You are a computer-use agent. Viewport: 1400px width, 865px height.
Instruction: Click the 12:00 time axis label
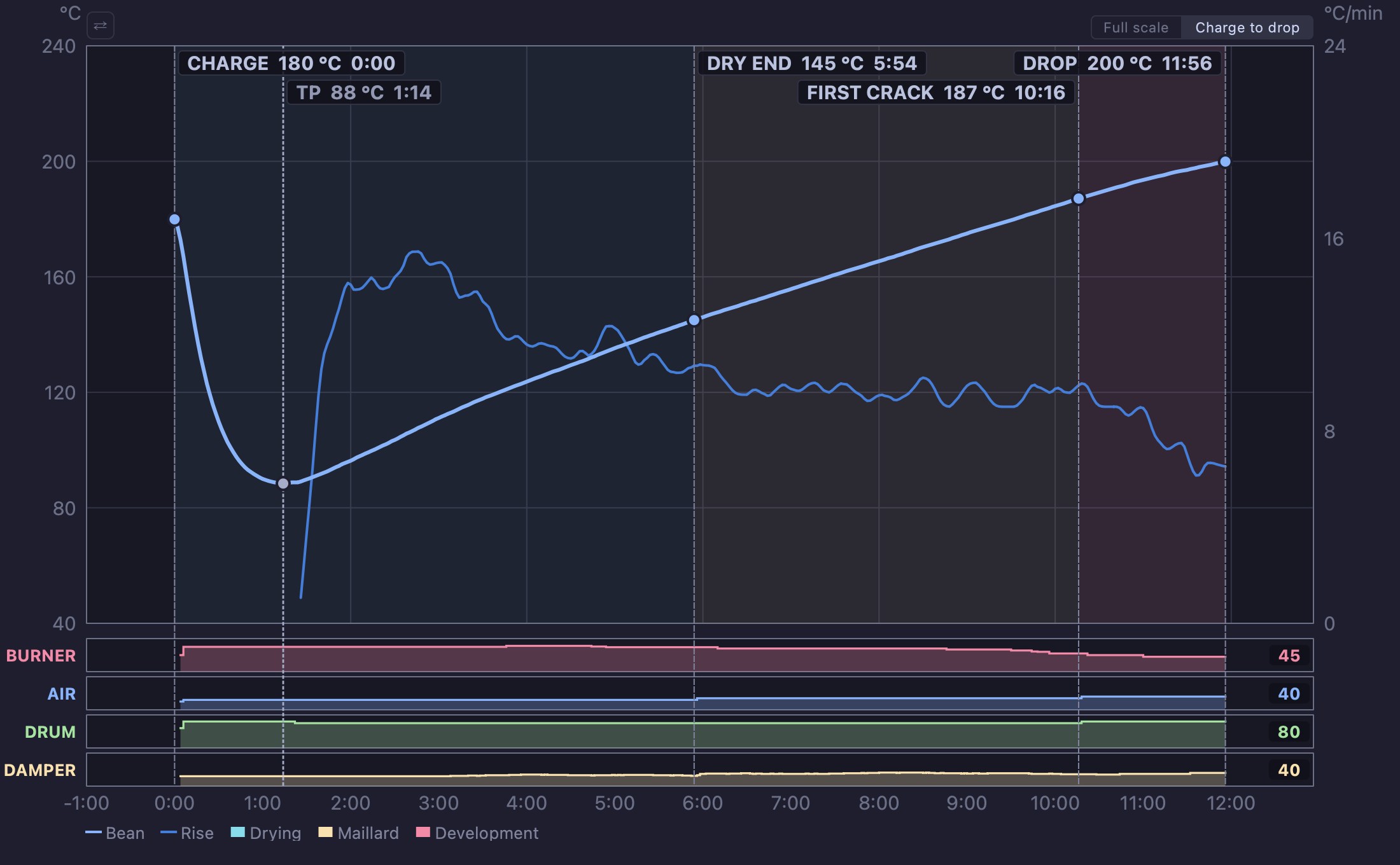(x=1231, y=803)
